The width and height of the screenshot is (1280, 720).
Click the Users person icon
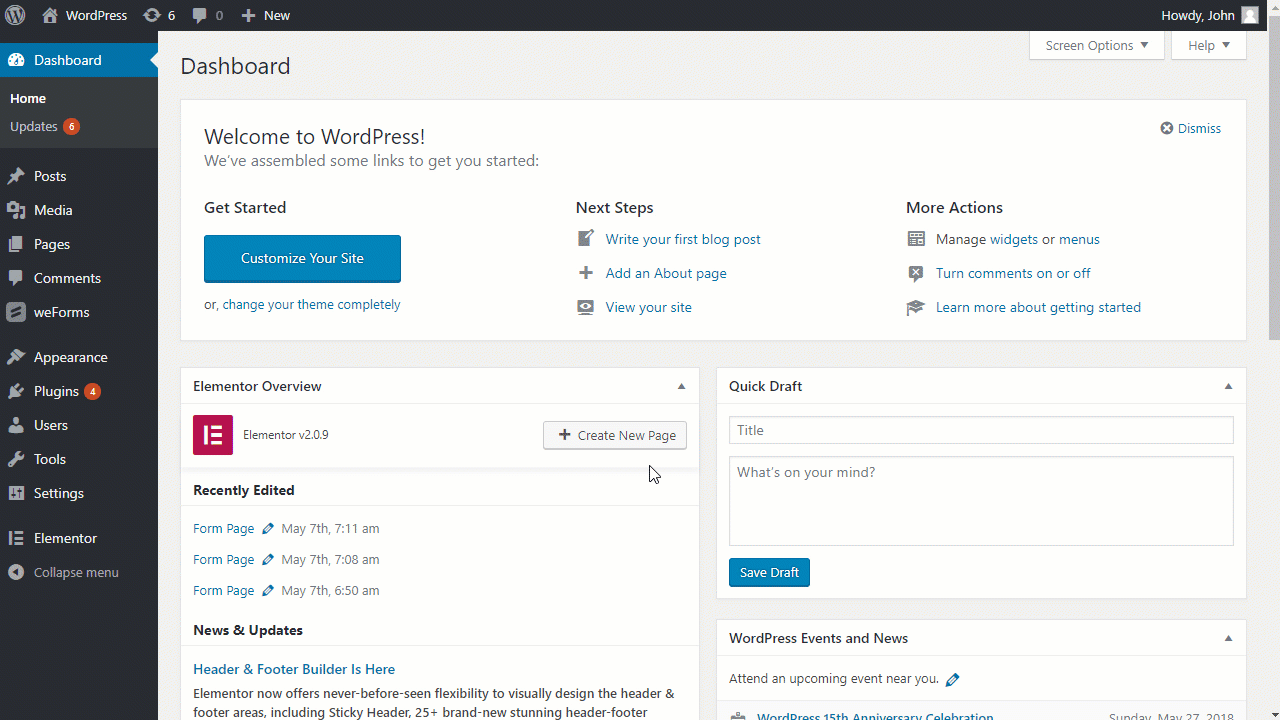16,425
